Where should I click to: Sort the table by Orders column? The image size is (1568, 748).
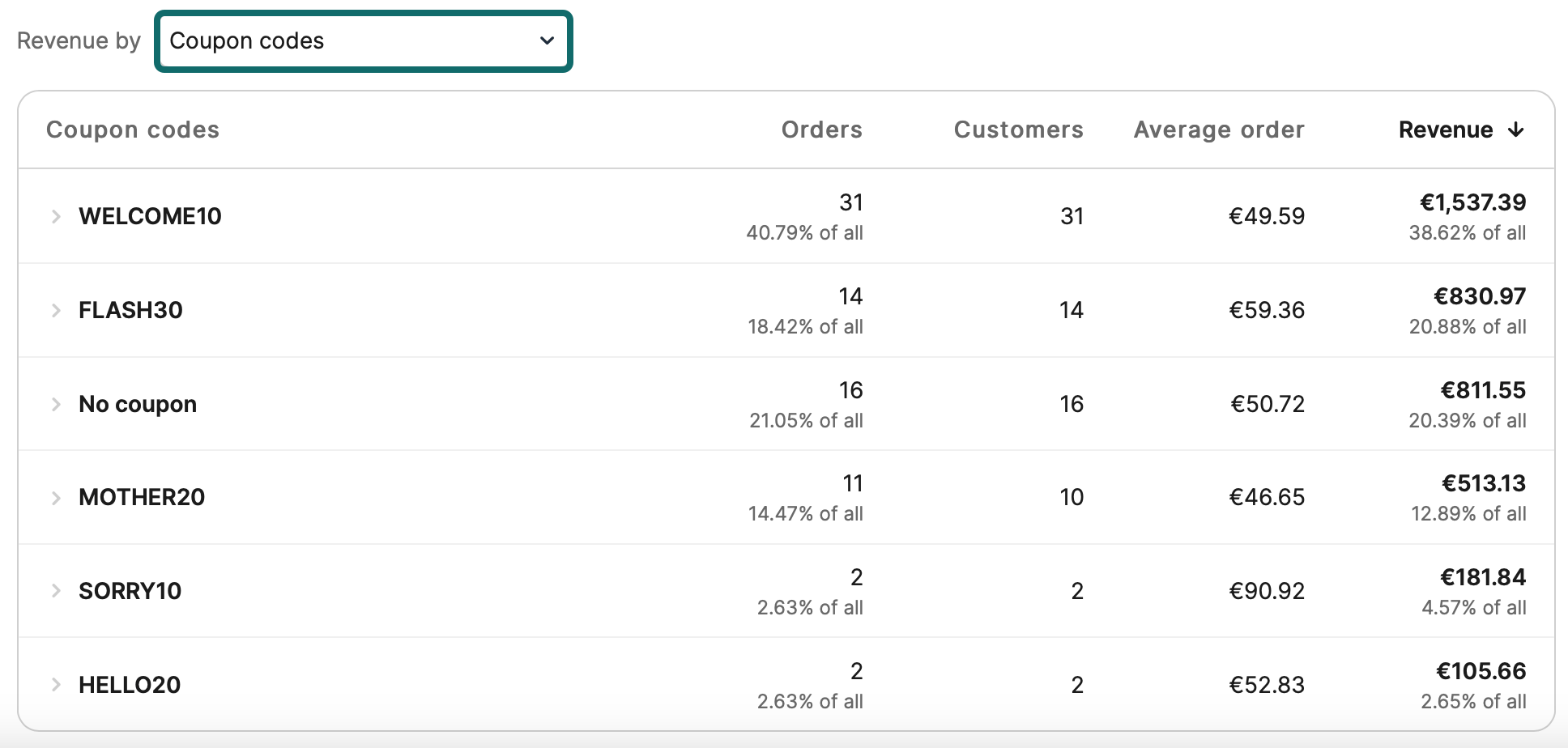point(821,130)
